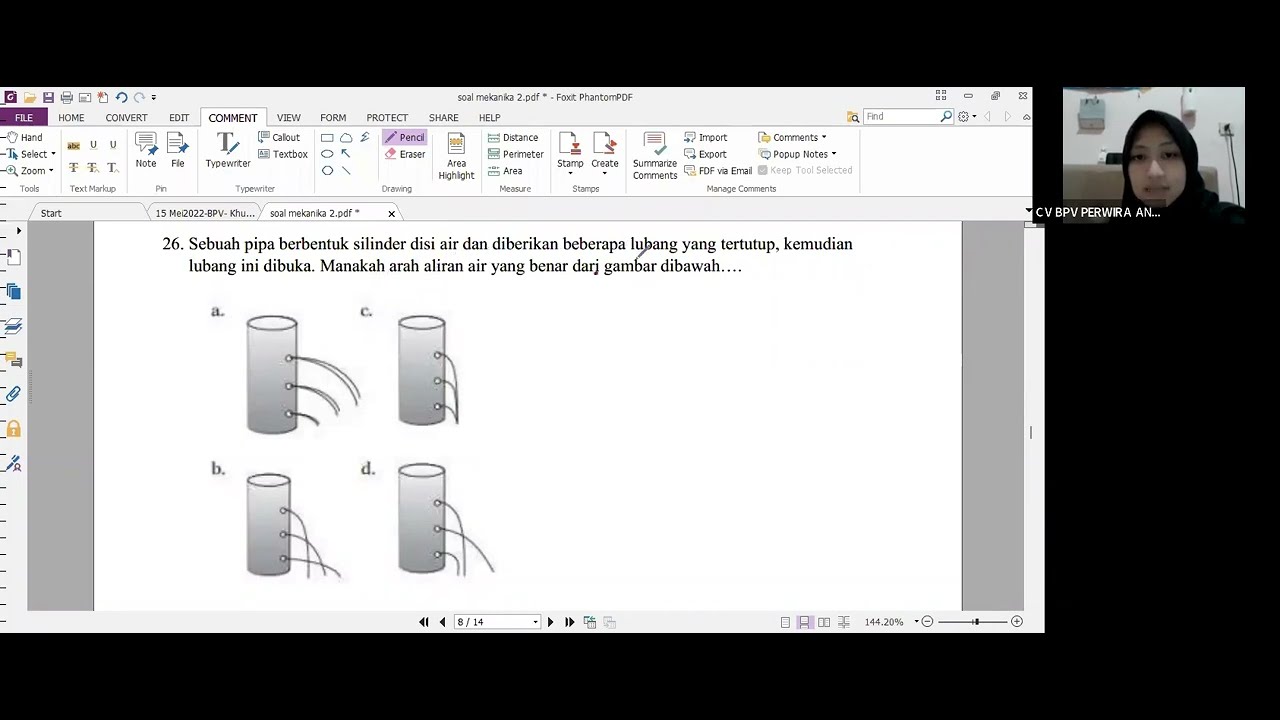Zoom in with the plus button

click(1017, 622)
